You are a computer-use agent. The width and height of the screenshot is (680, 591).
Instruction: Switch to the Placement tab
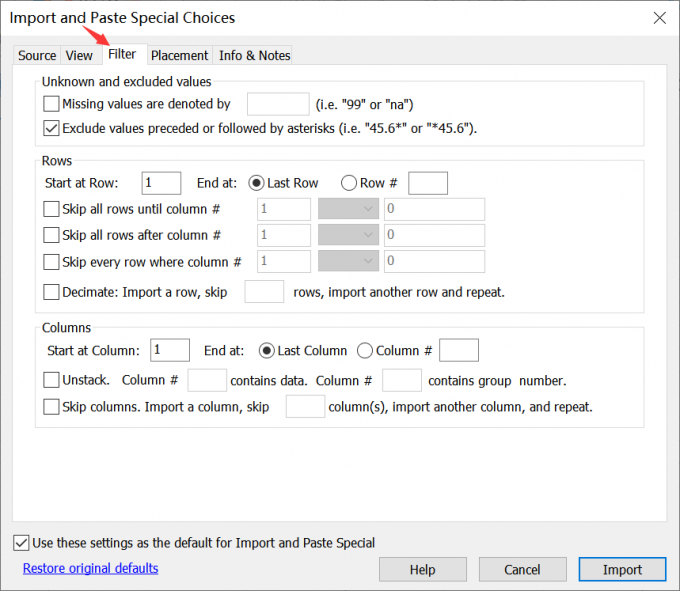[179, 56]
